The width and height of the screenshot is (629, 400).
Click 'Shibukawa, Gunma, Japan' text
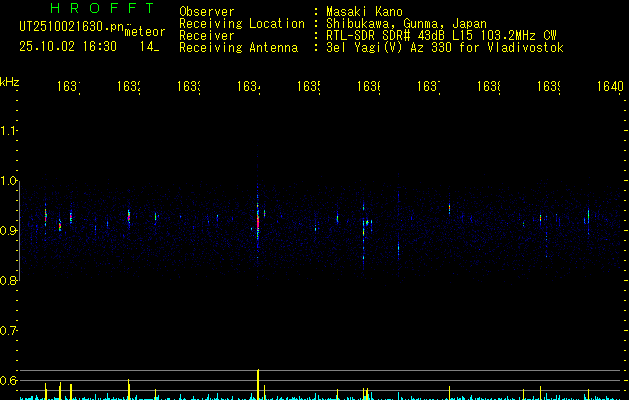(406, 24)
